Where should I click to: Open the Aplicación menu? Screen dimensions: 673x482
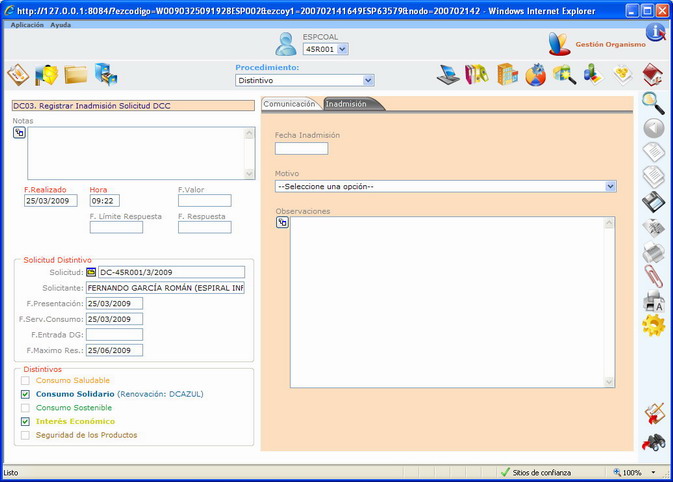tap(27, 25)
